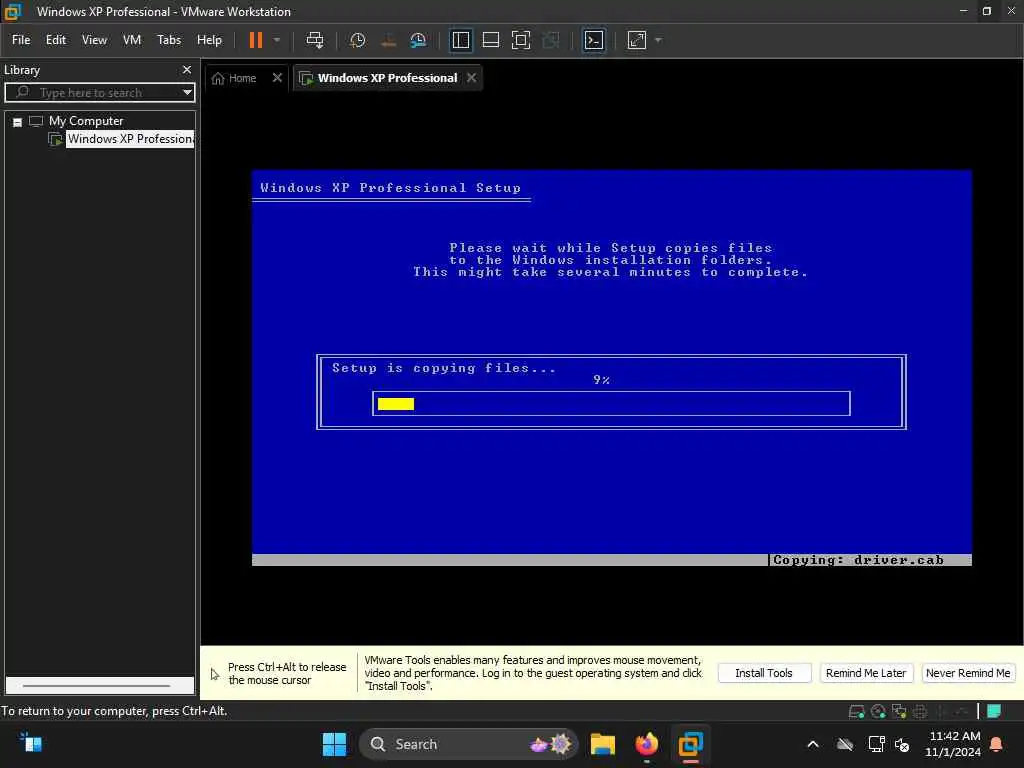1024x768 pixels.
Task: Click the OneDrive cloud tray icon
Action: coord(845,744)
